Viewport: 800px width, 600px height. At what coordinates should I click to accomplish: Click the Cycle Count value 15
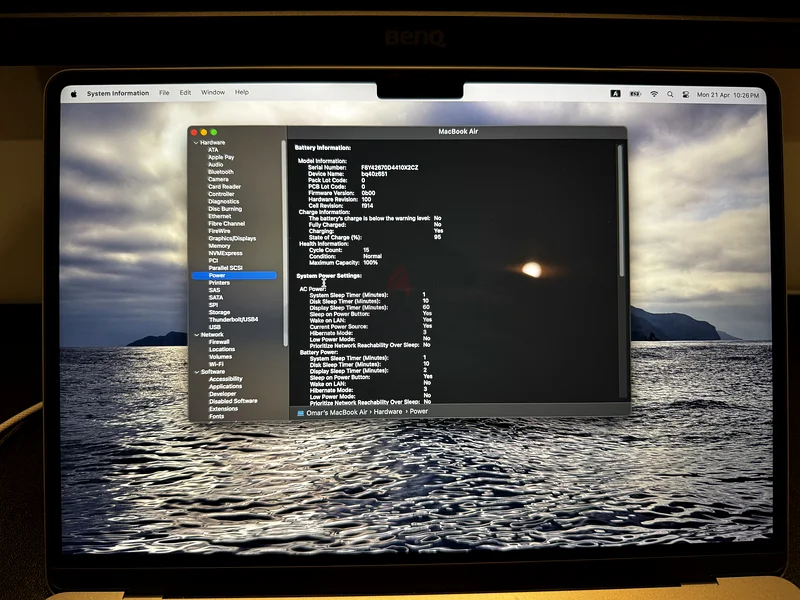click(366, 250)
